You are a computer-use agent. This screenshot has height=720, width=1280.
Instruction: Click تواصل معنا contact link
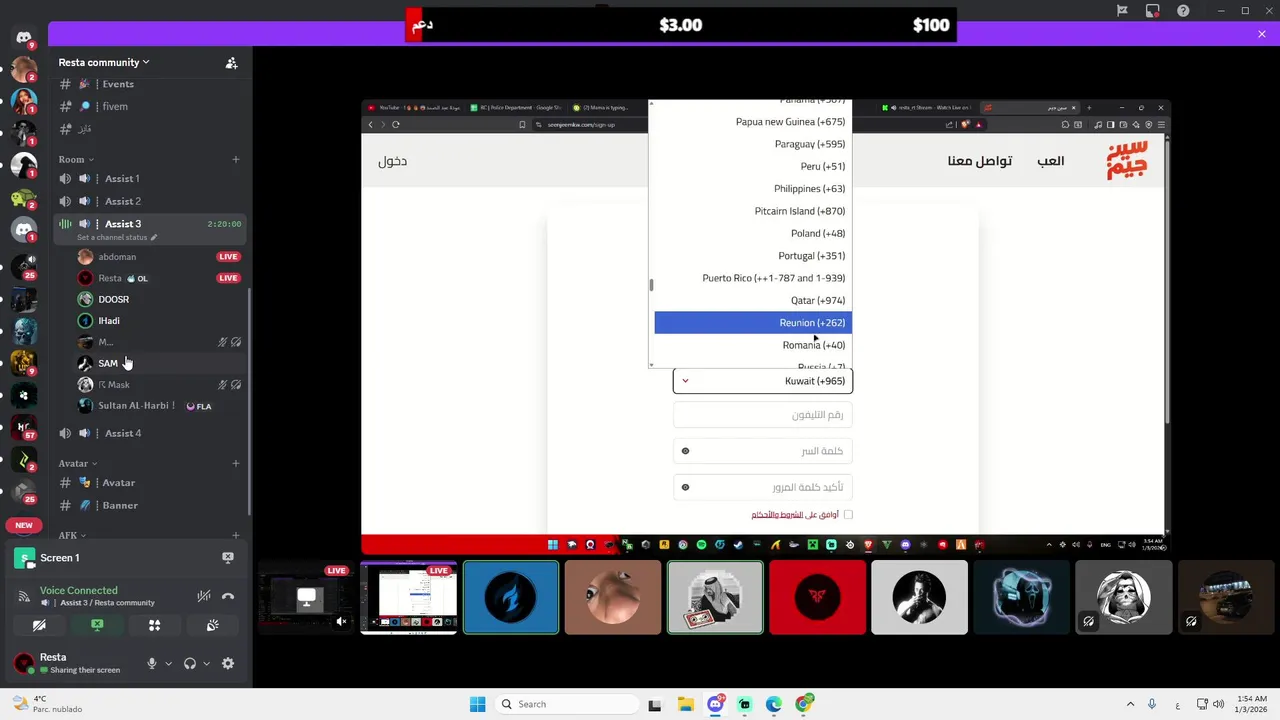[x=979, y=161]
